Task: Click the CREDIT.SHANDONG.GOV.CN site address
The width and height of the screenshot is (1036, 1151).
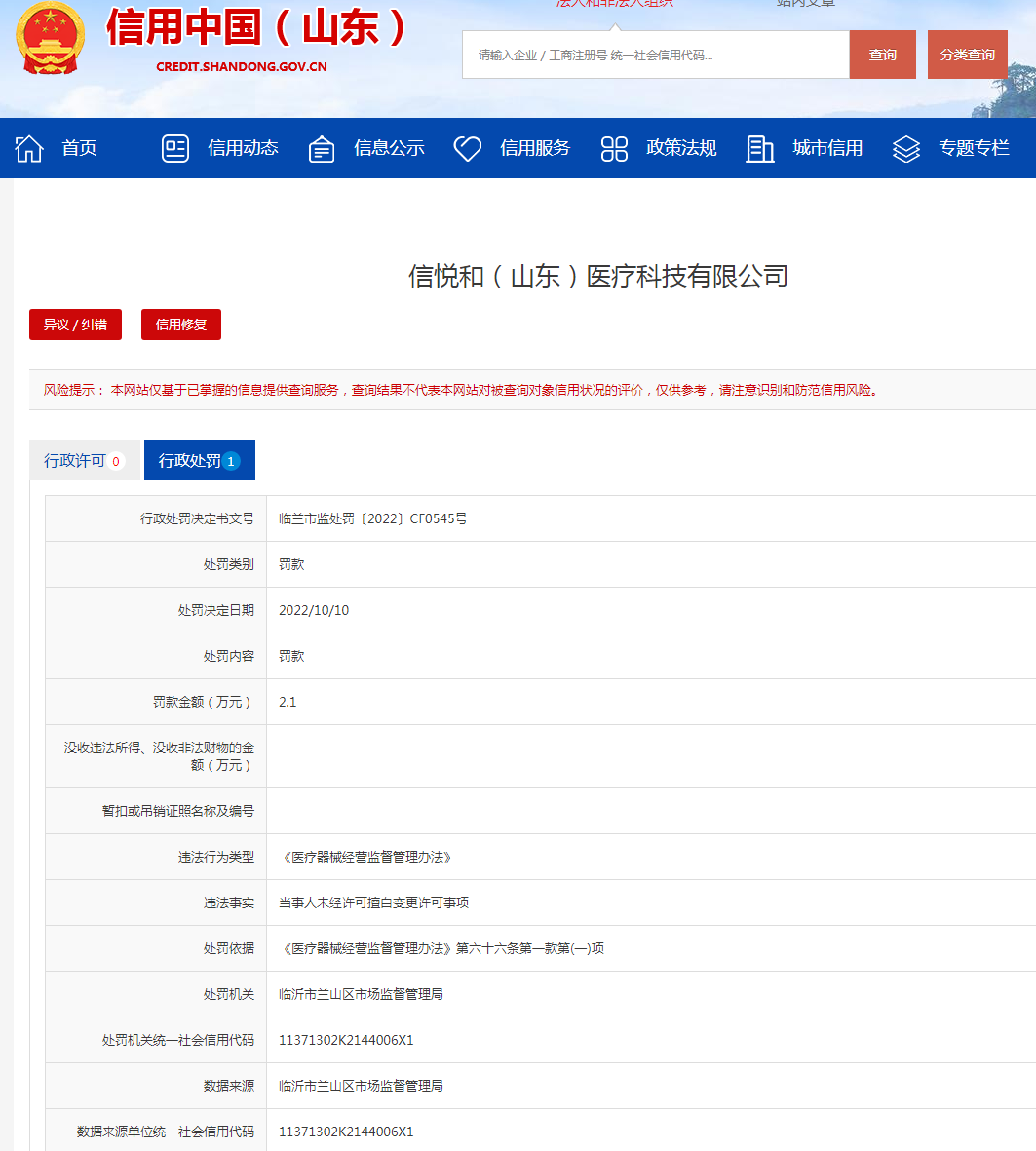Action: [242, 67]
